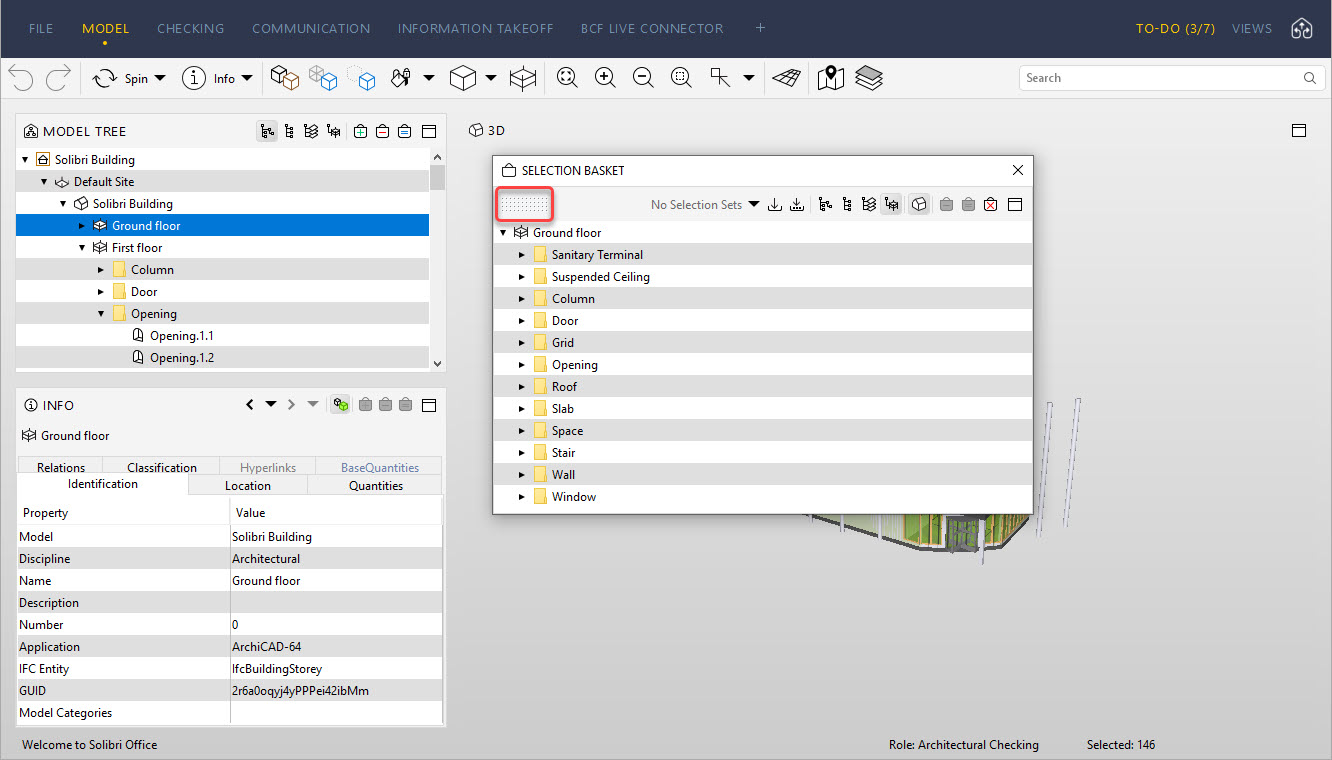Select the Info tool icon

(193, 78)
